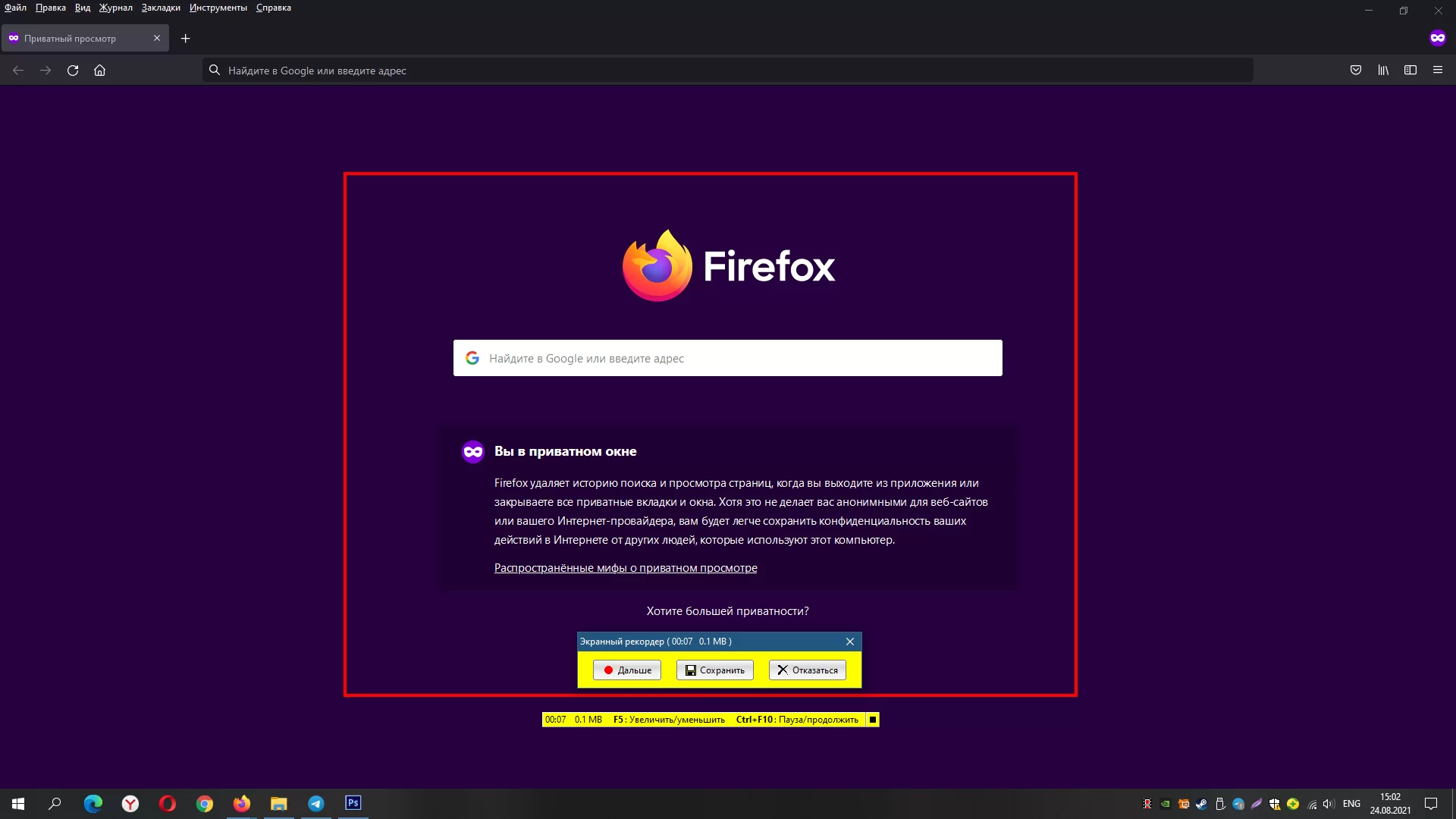
Task: Open the Telegram tray icon with unread badge
Action: click(x=1238, y=804)
